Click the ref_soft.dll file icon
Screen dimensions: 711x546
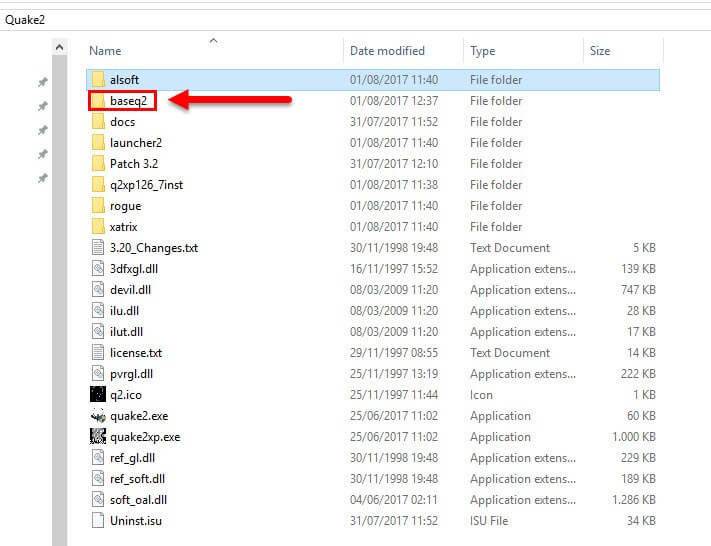click(x=98, y=478)
